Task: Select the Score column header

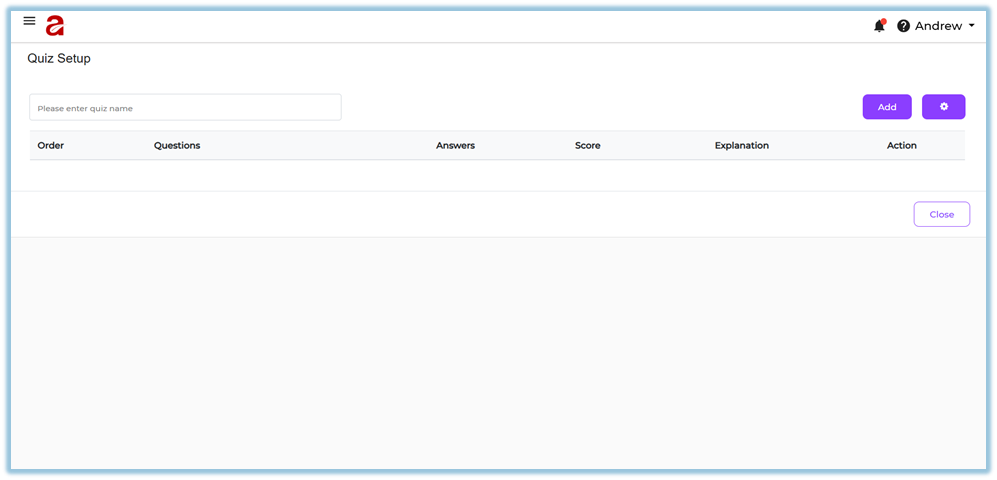Action: tap(587, 146)
